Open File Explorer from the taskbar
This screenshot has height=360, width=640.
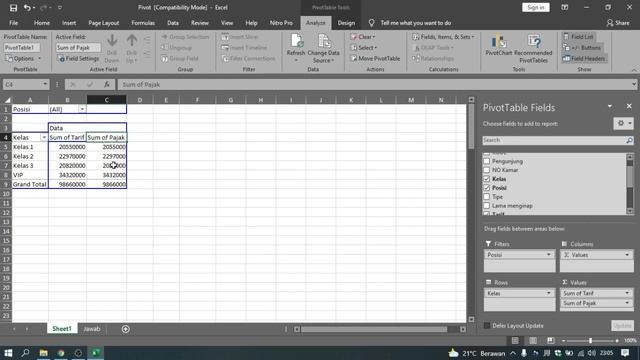click(x=43, y=353)
